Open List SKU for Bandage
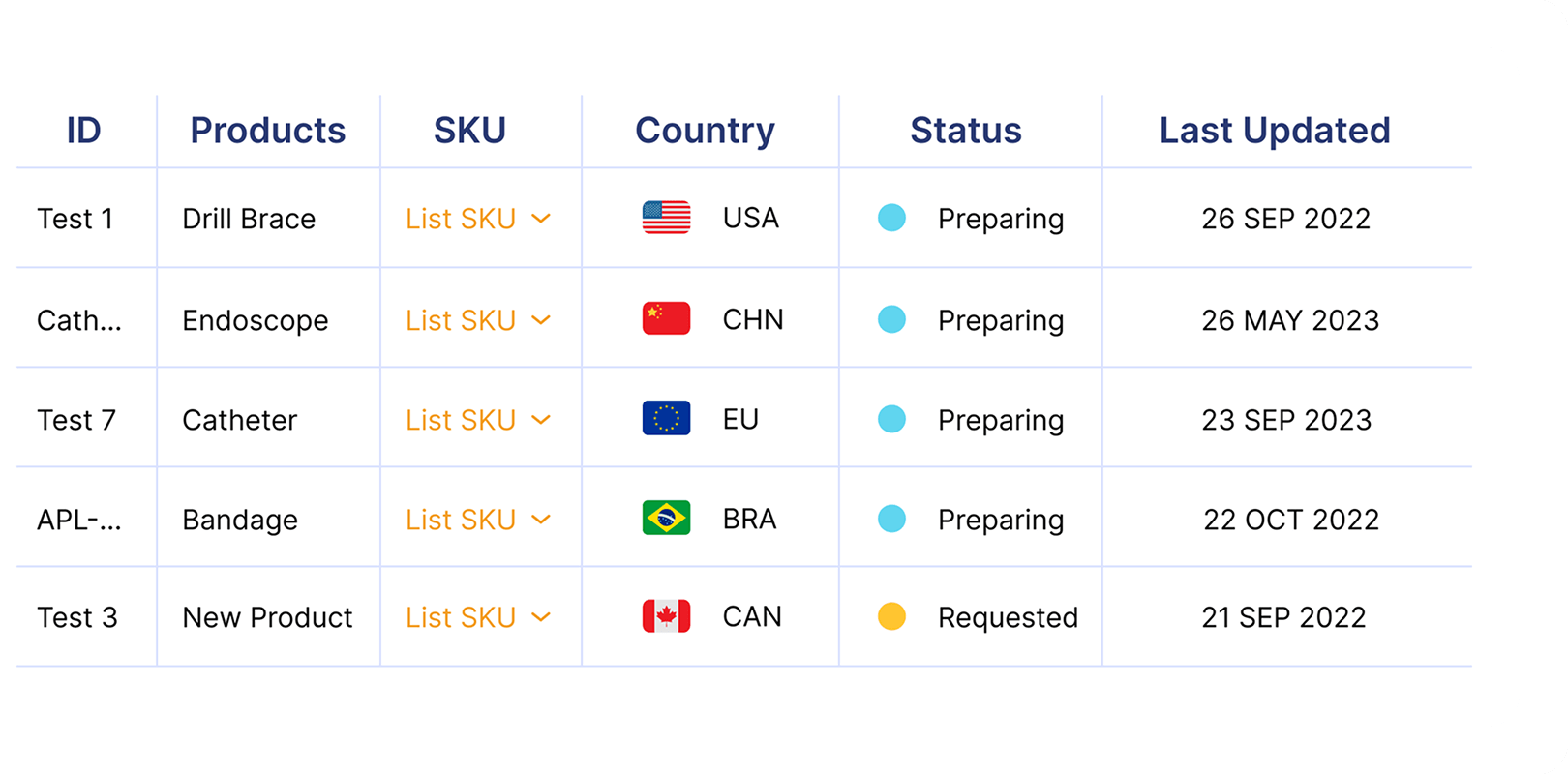The height and width of the screenshot is (774, 1568). tap(478, 520)
